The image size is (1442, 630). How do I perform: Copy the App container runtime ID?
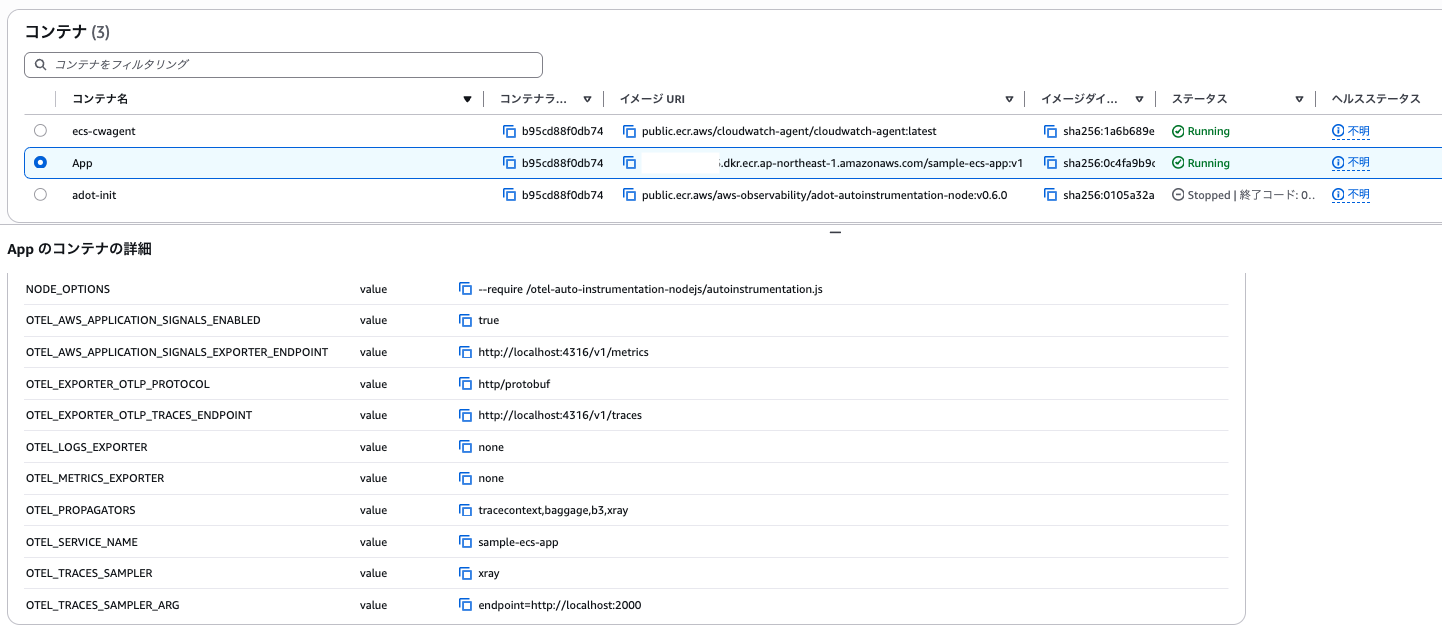[x=509, y=163]
